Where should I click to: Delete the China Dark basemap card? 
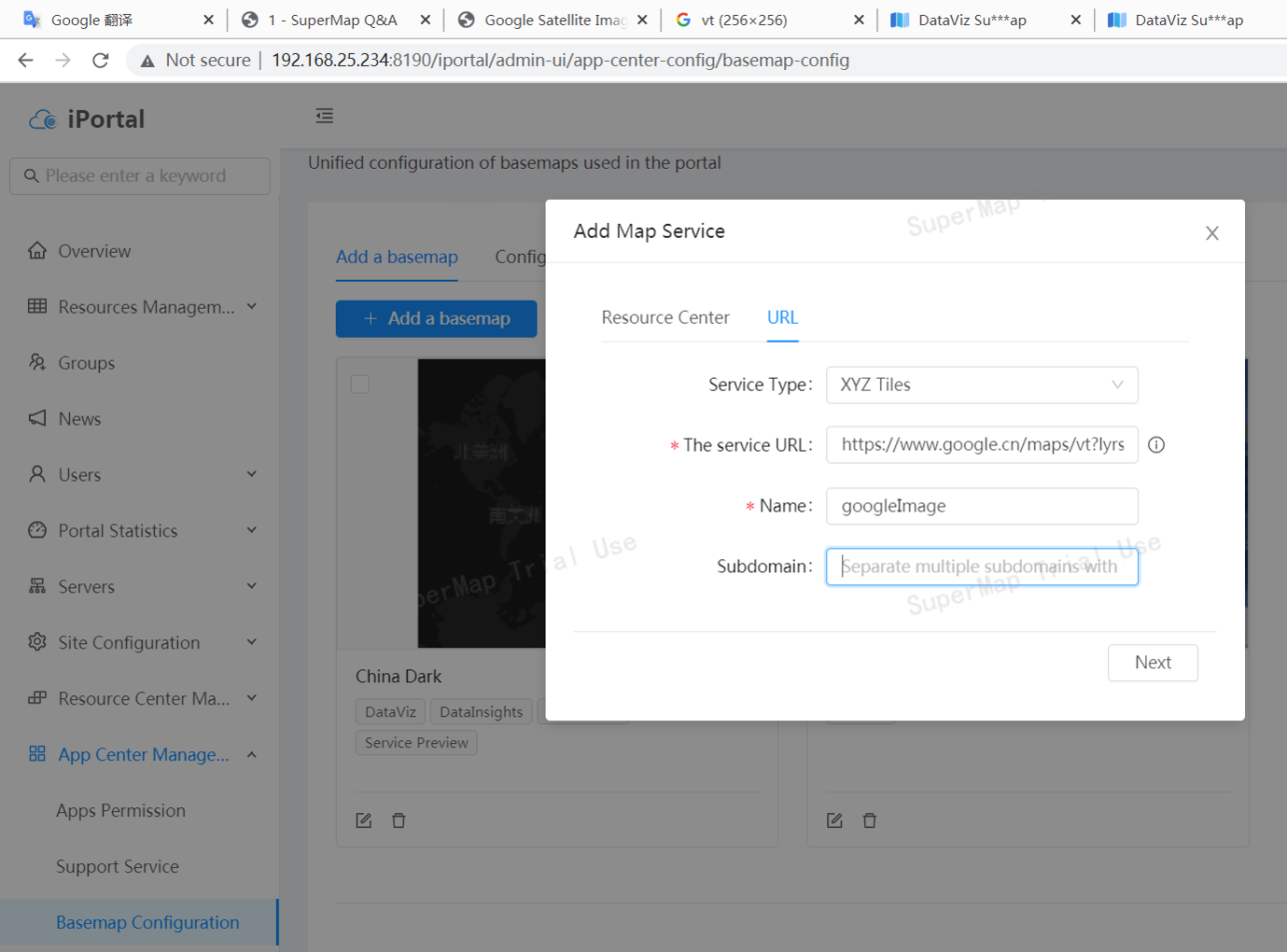pos(399,820)
